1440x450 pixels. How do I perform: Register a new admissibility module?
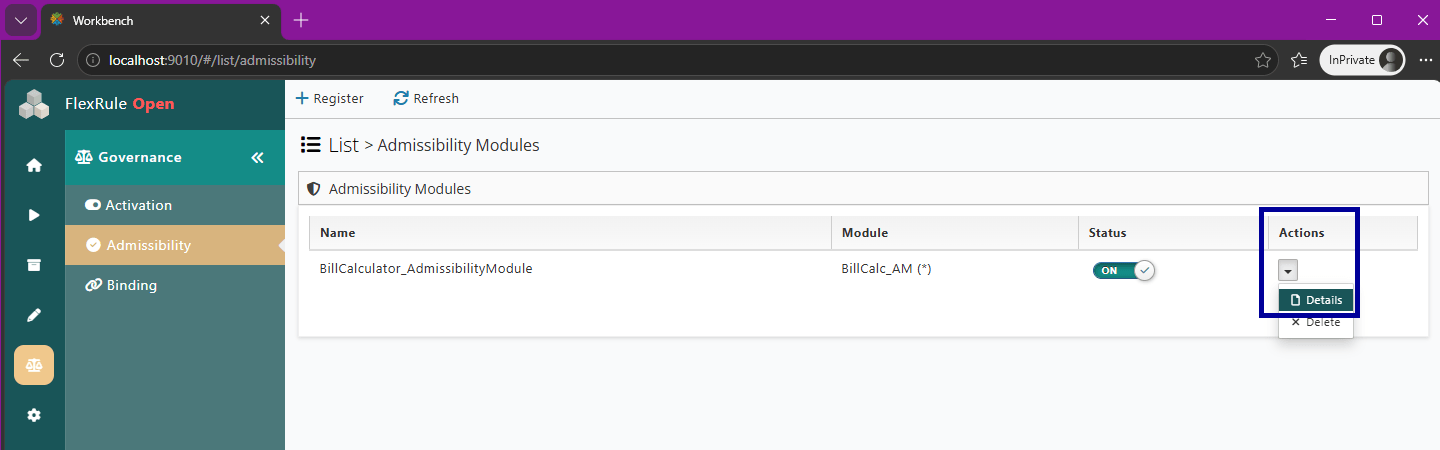(330, 98)
